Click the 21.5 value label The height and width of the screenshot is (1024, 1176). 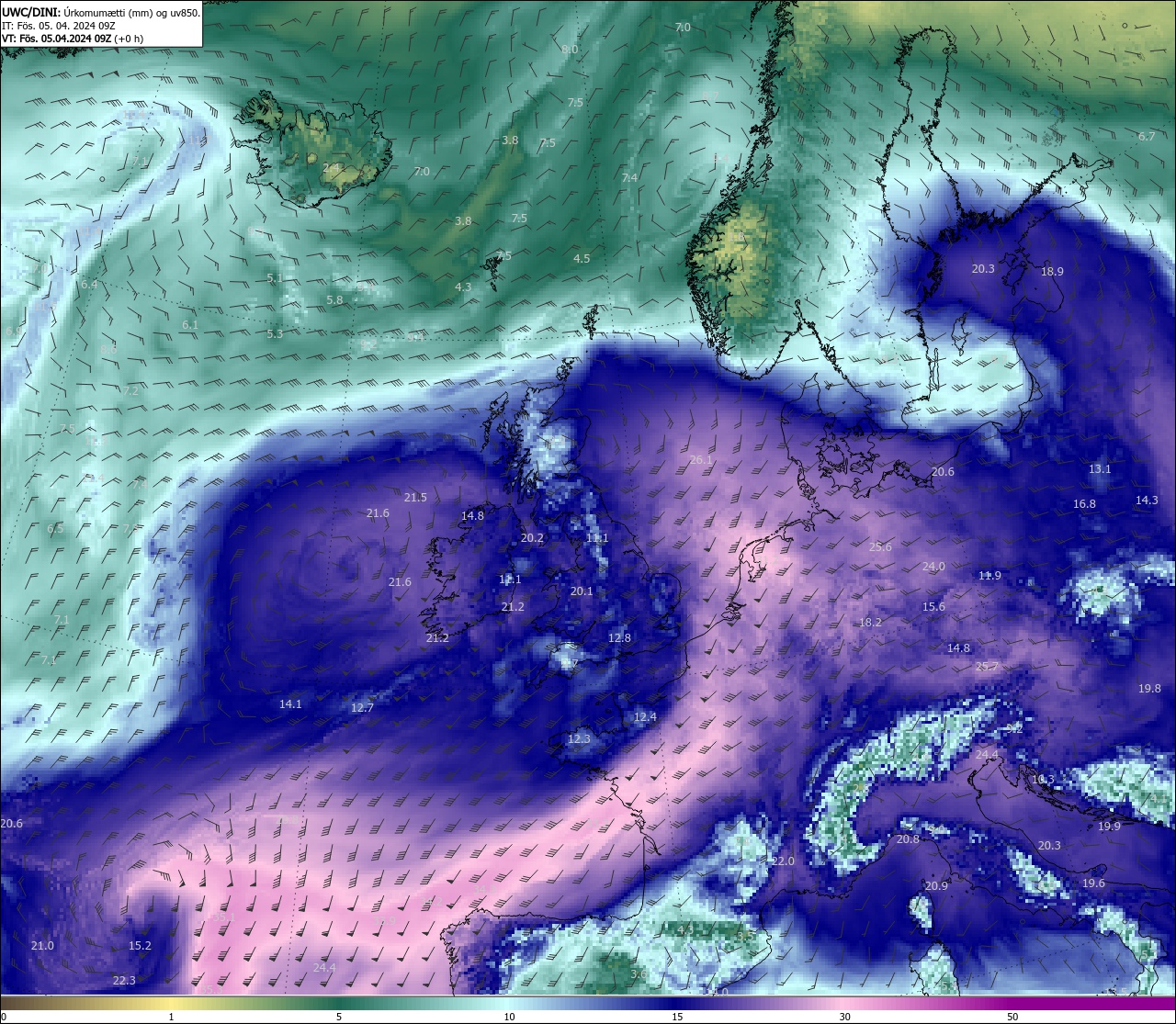pyautogui.click(x=415, y=497)
